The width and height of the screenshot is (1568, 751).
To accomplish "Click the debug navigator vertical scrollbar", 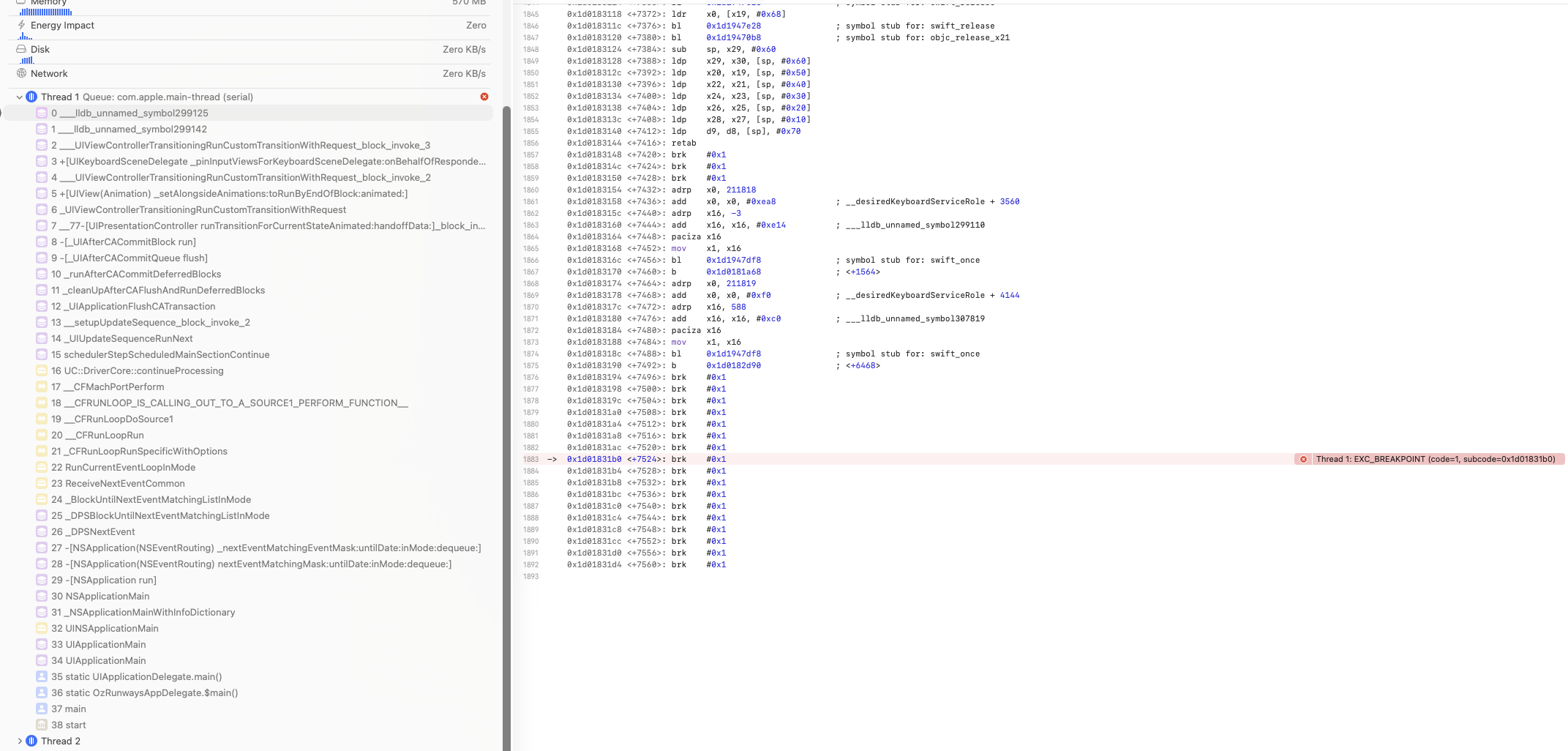I will pos(506,425).
